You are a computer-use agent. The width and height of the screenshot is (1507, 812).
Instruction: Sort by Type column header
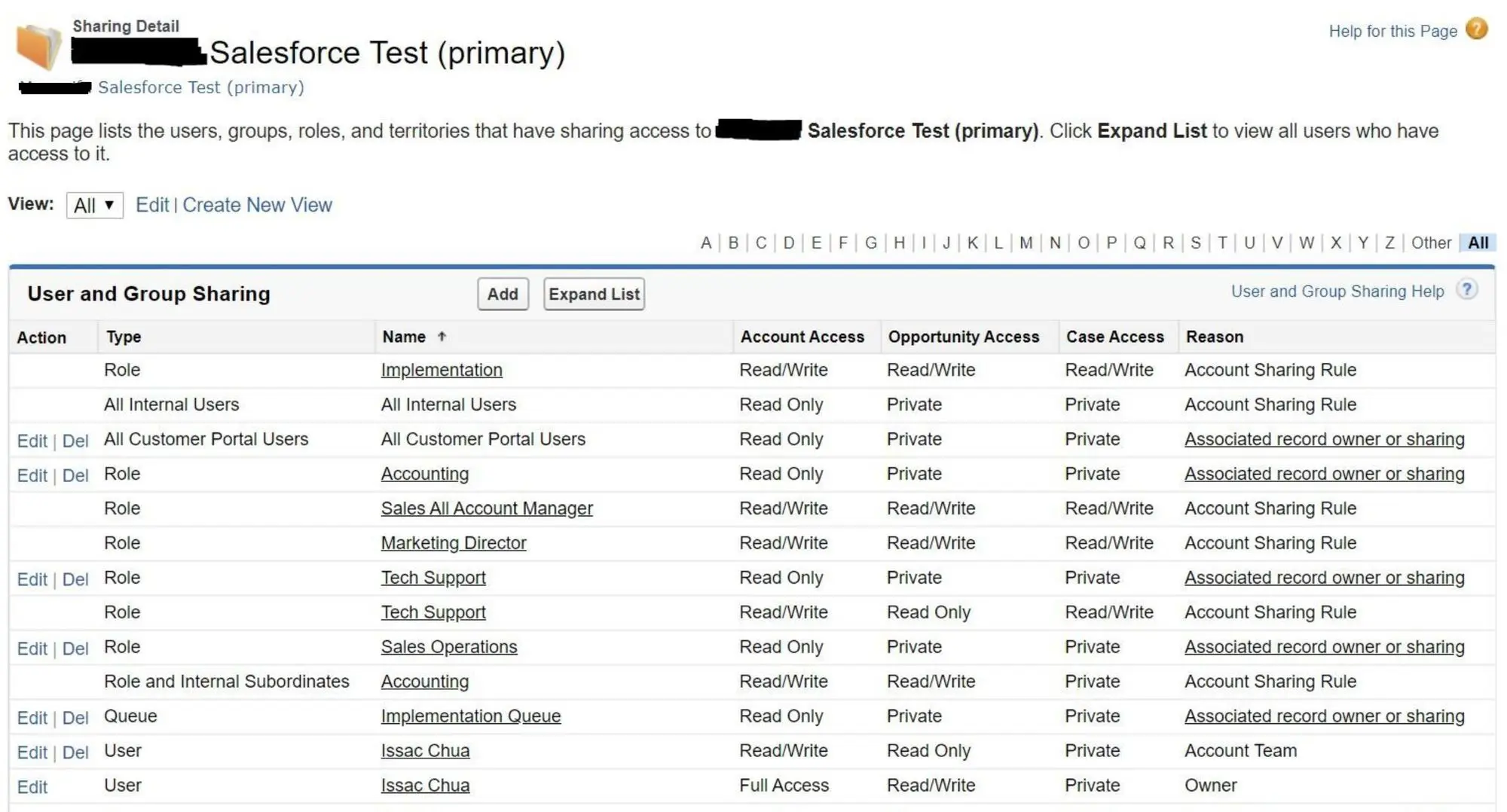[x=124, y=337]
